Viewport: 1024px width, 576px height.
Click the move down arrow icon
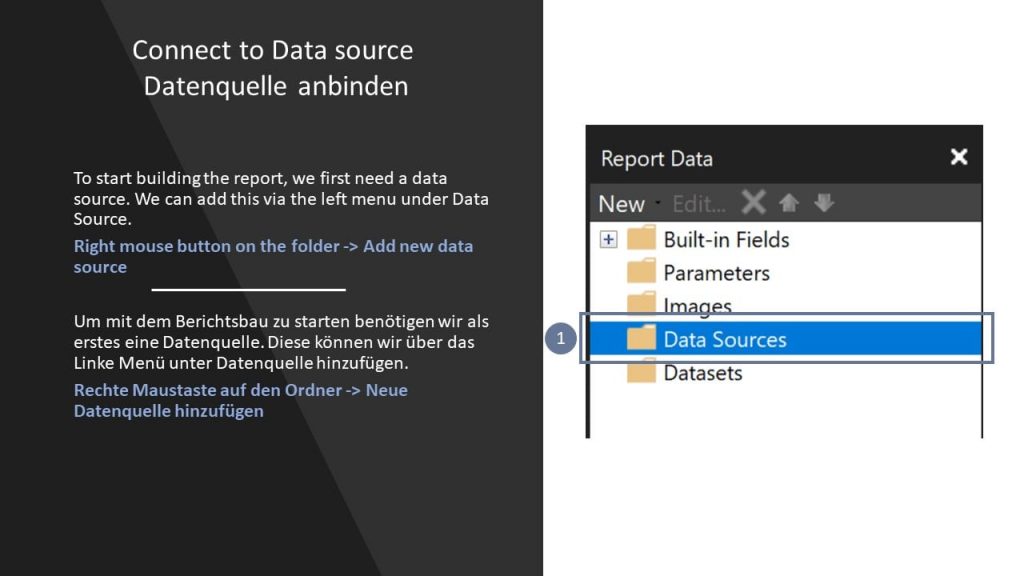pos(824,203)
